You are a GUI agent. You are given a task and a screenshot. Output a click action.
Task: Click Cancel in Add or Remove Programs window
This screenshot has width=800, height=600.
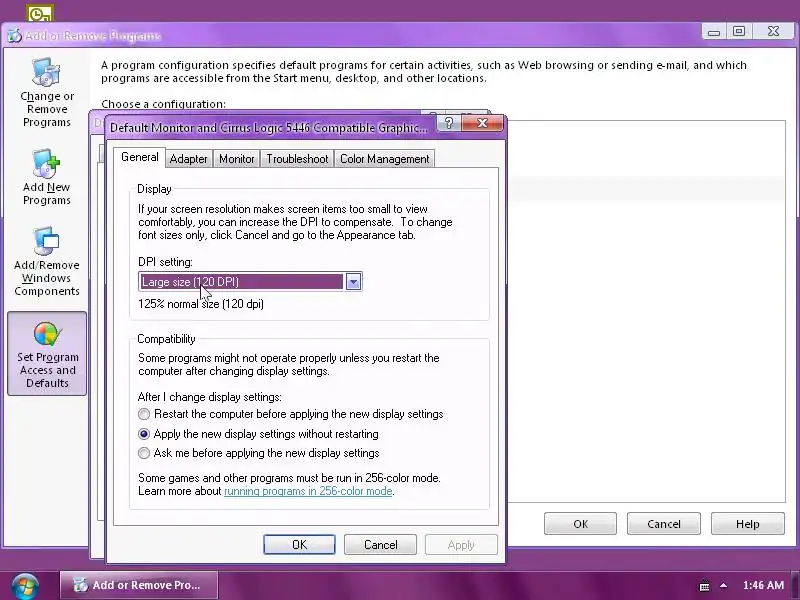pos(664,523)
